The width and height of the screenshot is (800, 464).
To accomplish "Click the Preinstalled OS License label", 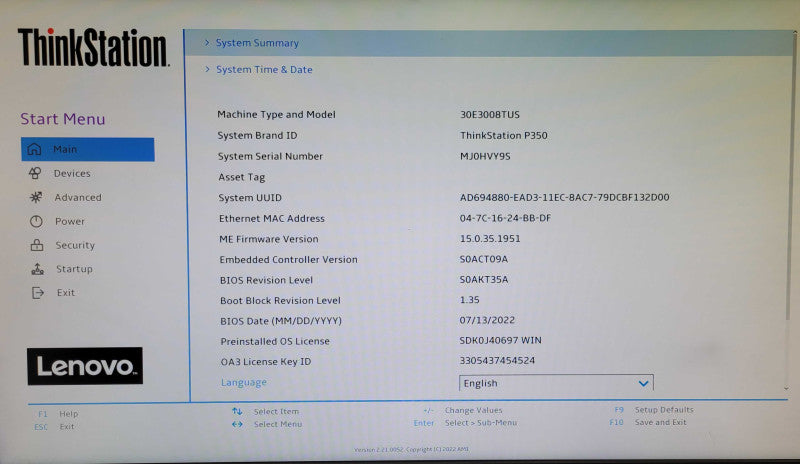I will point(275,341).
